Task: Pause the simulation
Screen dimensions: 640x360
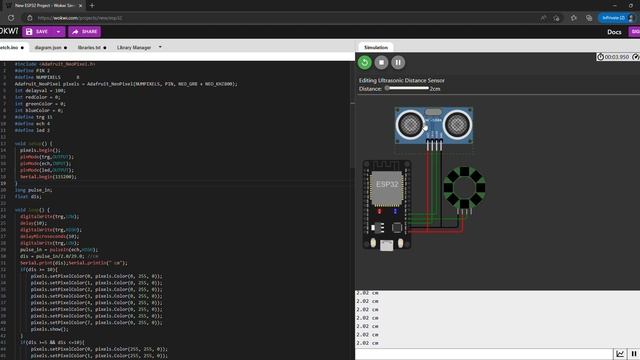Action: click(398, 62)
